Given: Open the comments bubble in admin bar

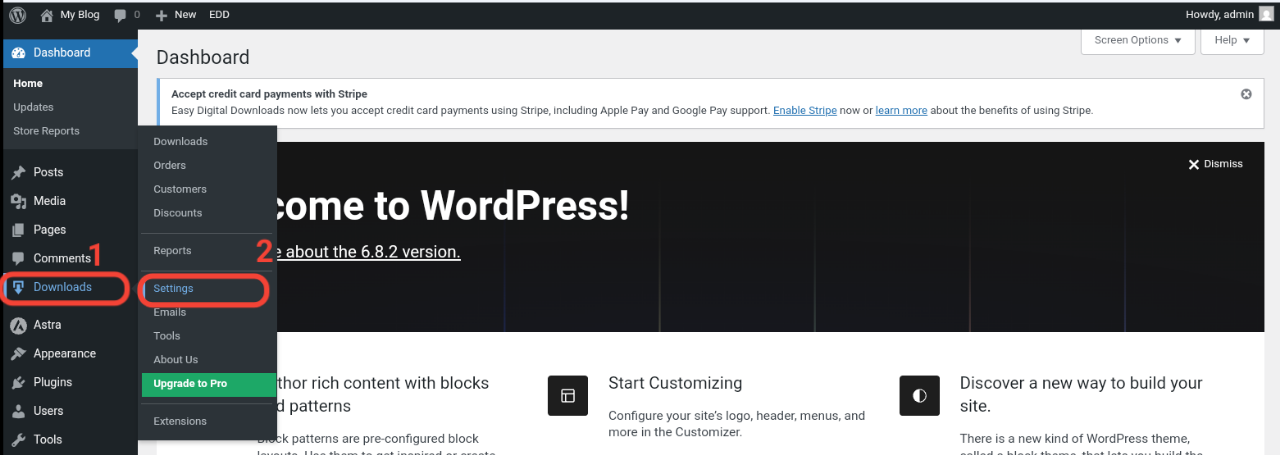Looking at the screenshot, I should pos(120,16).
